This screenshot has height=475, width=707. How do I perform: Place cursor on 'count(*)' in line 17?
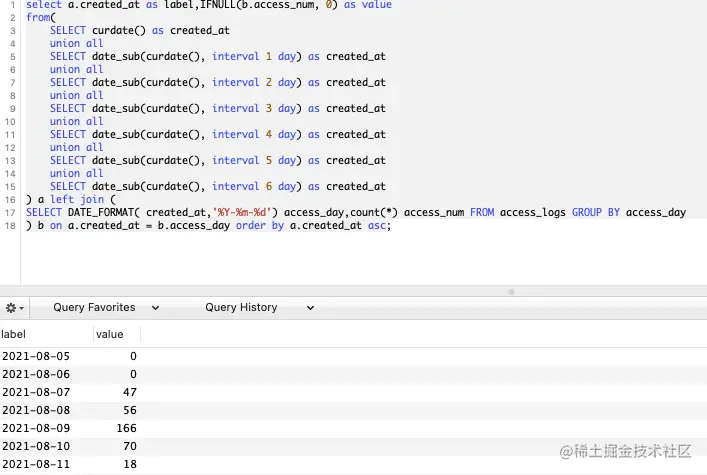point(374,212)
